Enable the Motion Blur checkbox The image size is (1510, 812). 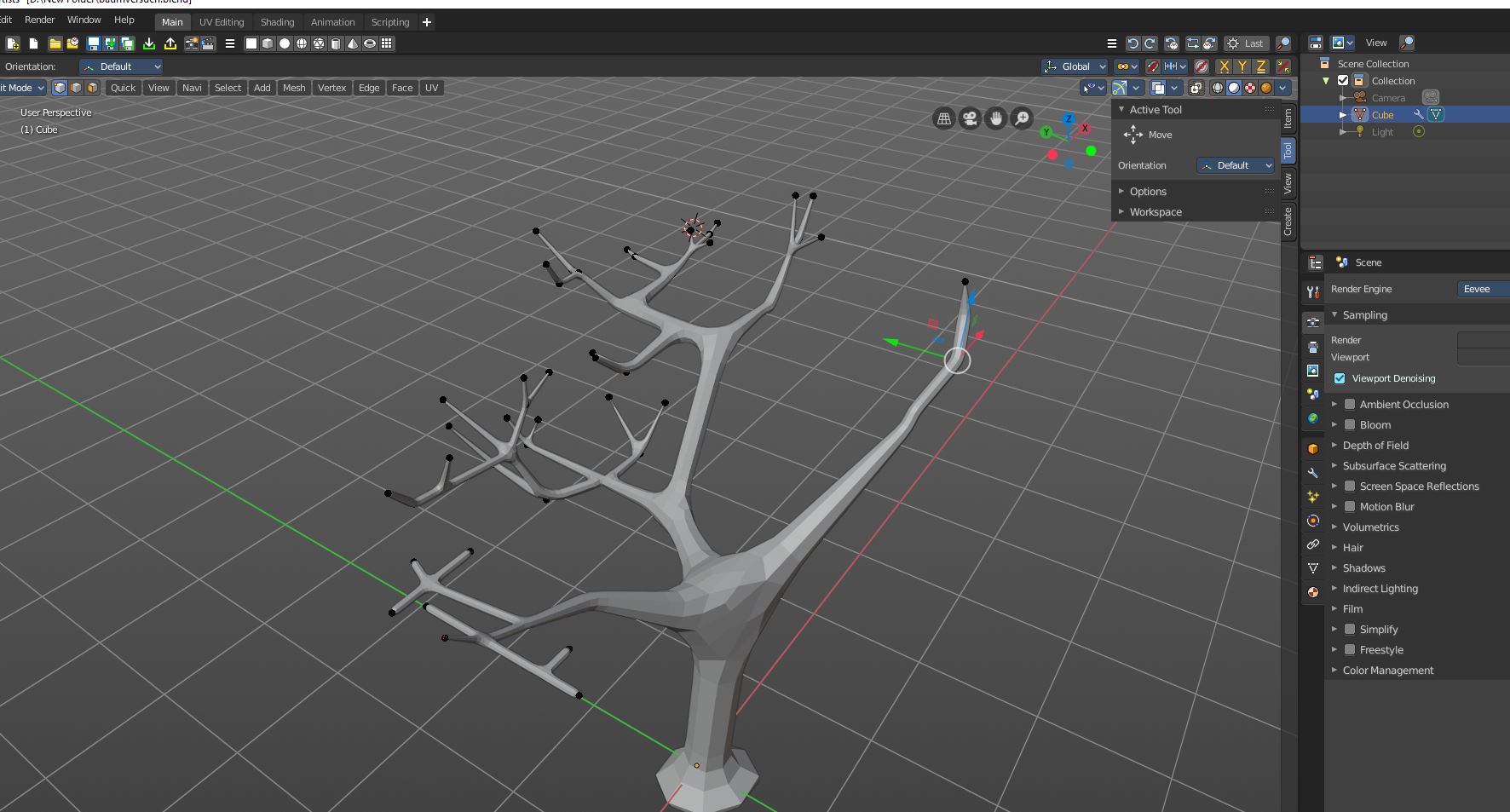1350,507
